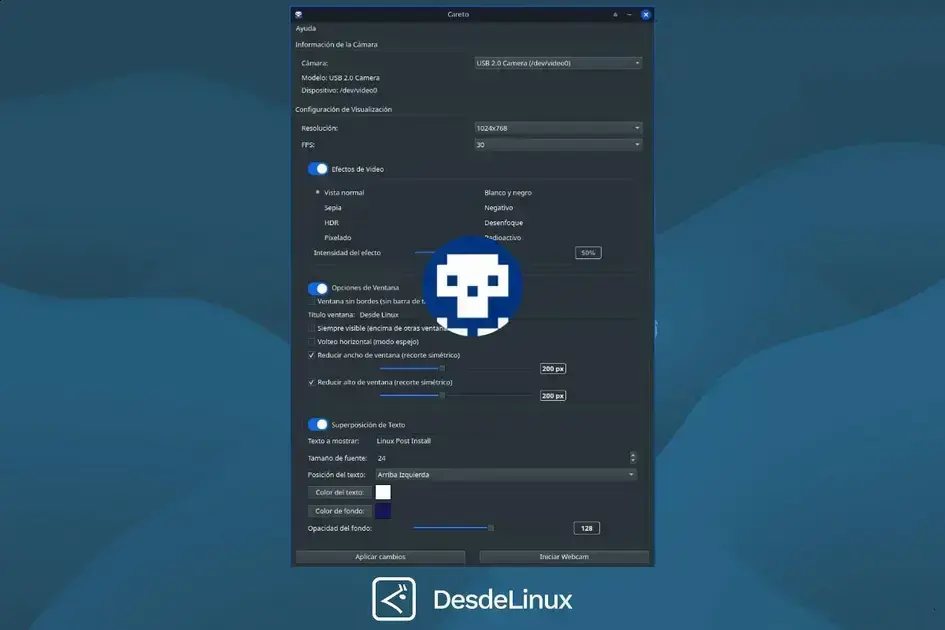Toggle the Efectos de Video switch
945x630 pixels.
[318, 169]
